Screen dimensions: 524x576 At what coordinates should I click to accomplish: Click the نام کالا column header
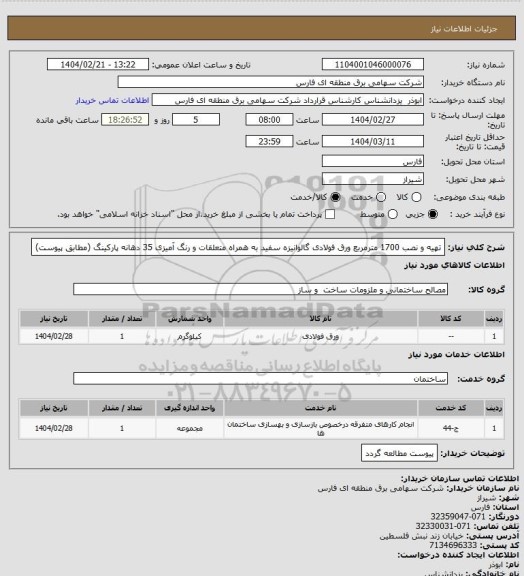pos(320,318)
